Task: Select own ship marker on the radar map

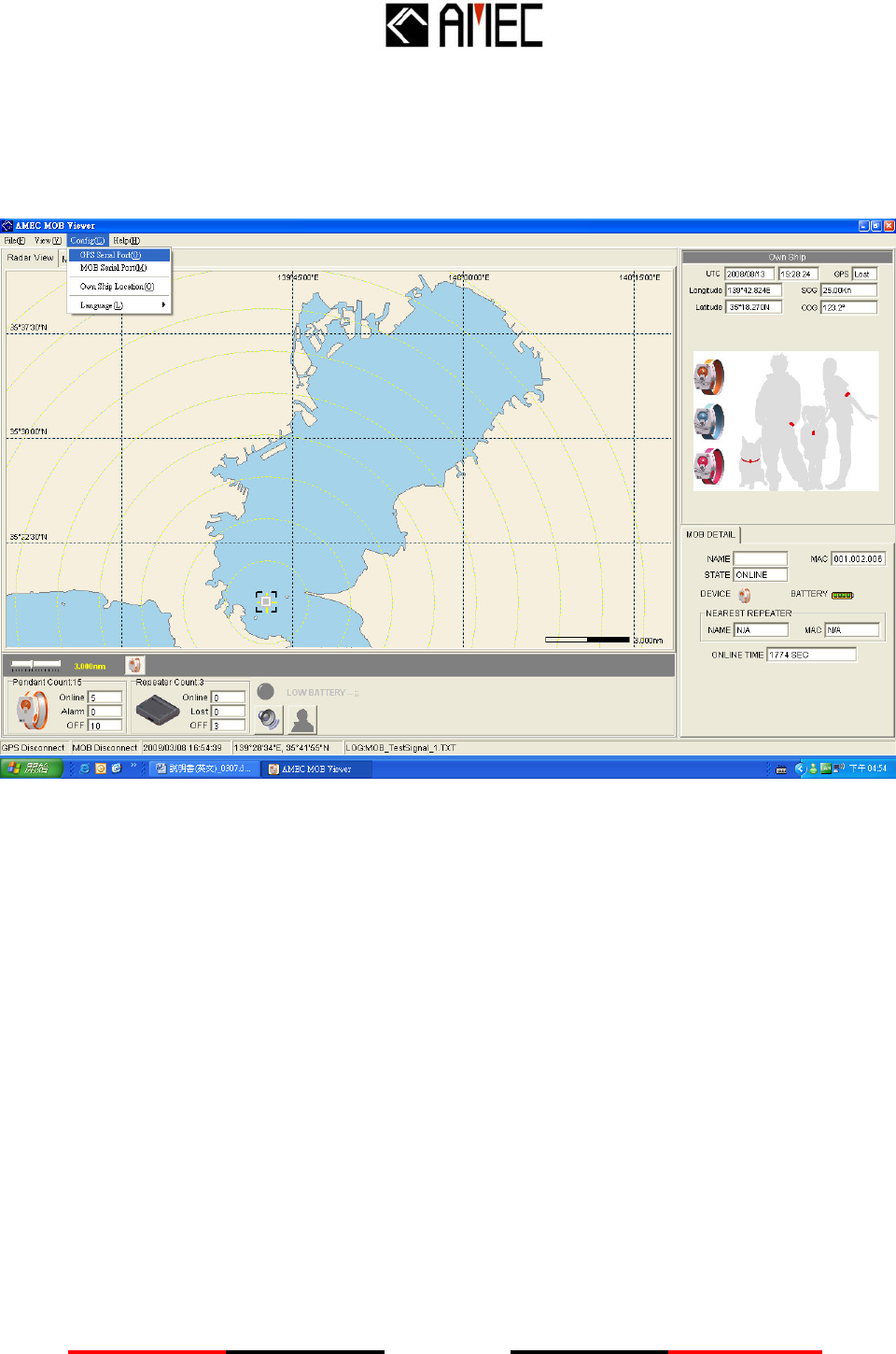Action: click(266, 602)
